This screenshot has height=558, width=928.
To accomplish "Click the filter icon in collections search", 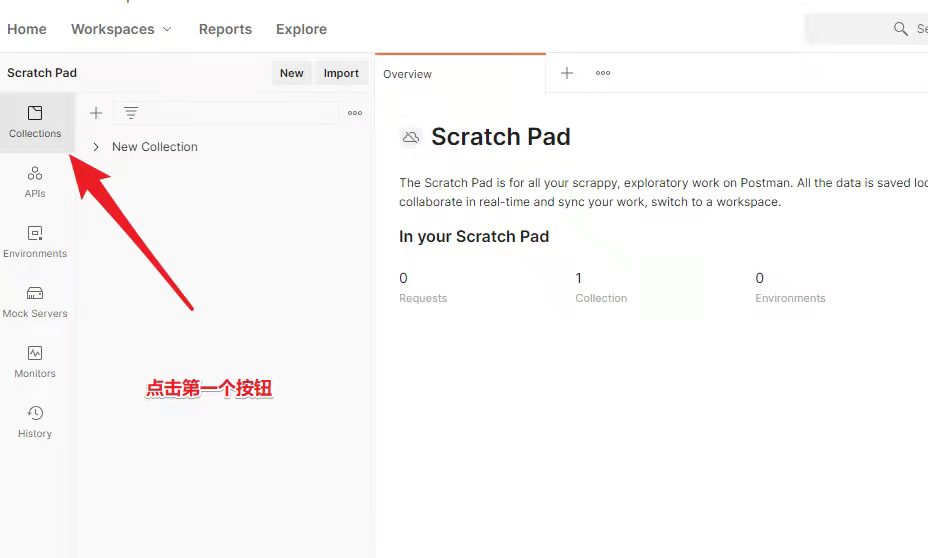I will pyautogui.click(x=131, y=112).
